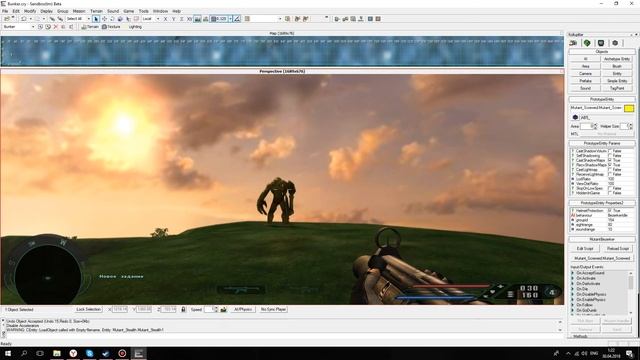Image resolution: width=640 pixels, height=360 pixels.
Task: Click the Undo icon in the main toolbar
Action: pyautogui.click(x=24, y=19)
